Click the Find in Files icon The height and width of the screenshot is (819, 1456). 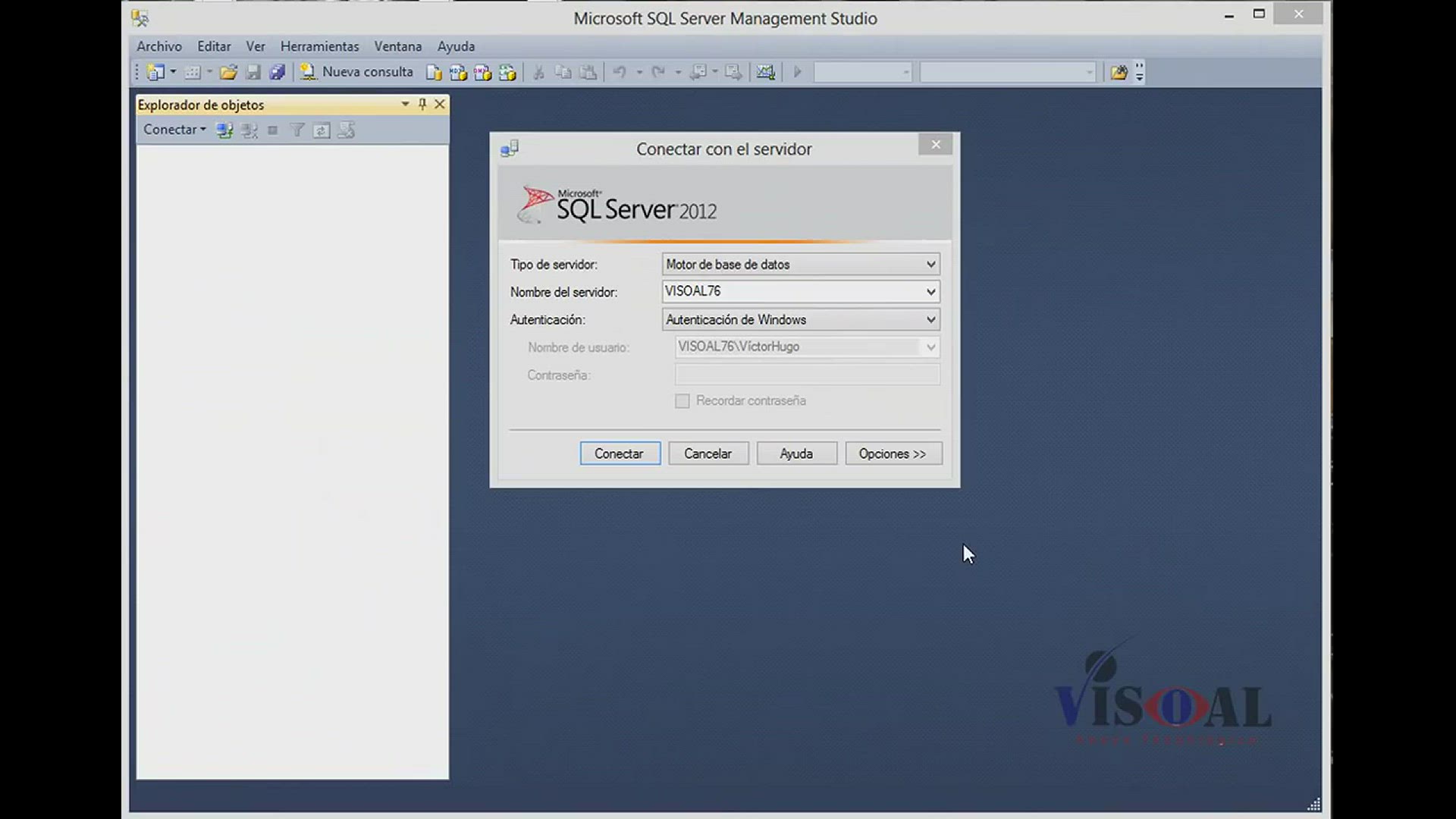tap(1119, 72)
